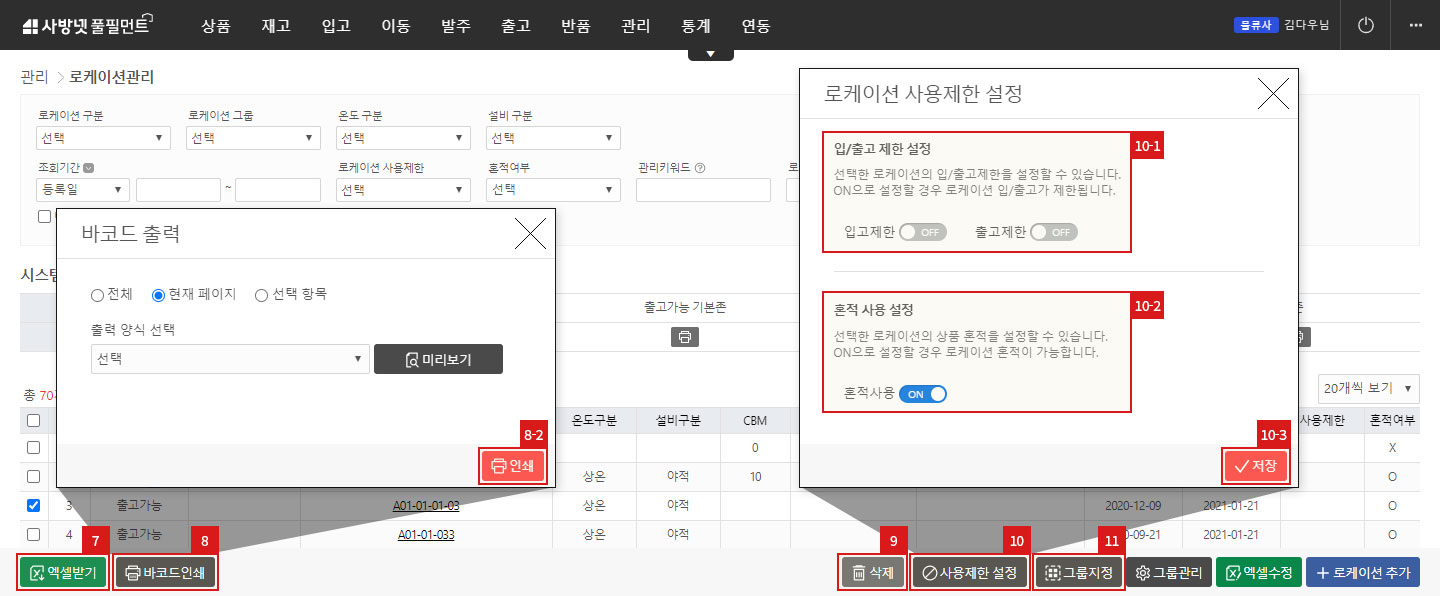This screenshot has width=1440, height=596.
Task: Turn off the 혼적사용 switch
Action: coord(922,394)
